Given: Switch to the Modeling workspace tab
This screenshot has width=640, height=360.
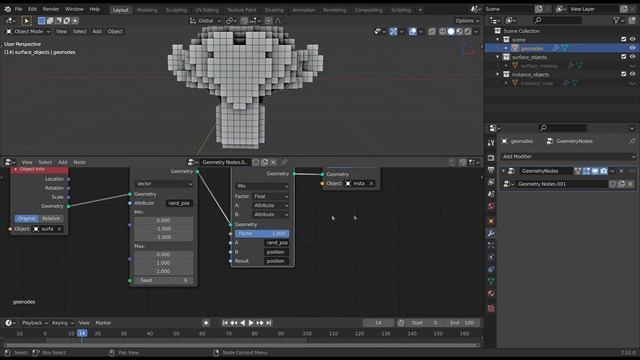Looking at the screenshot, I should (147, 10).
